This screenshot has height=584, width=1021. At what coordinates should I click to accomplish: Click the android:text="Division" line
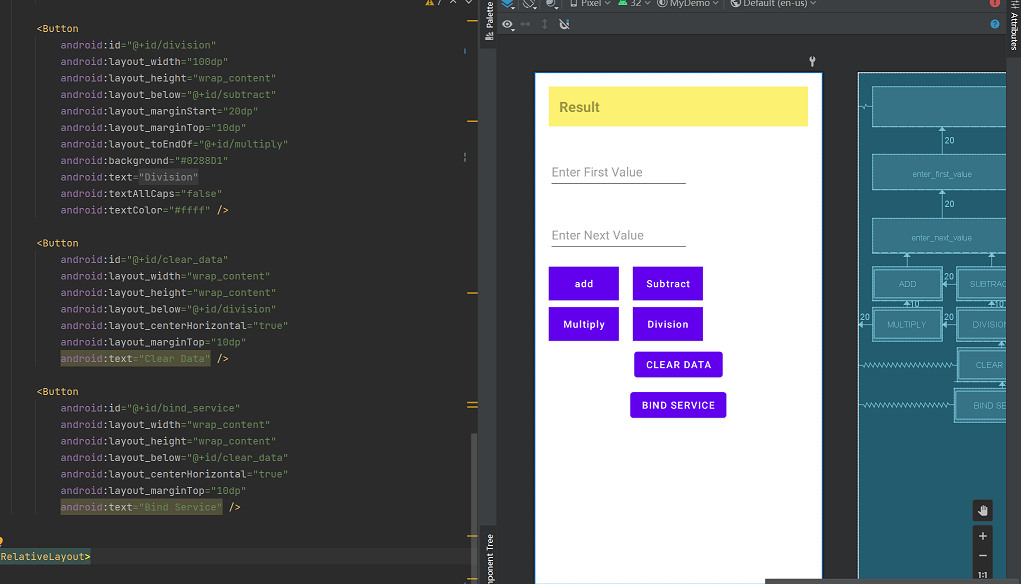coord(129,177)
